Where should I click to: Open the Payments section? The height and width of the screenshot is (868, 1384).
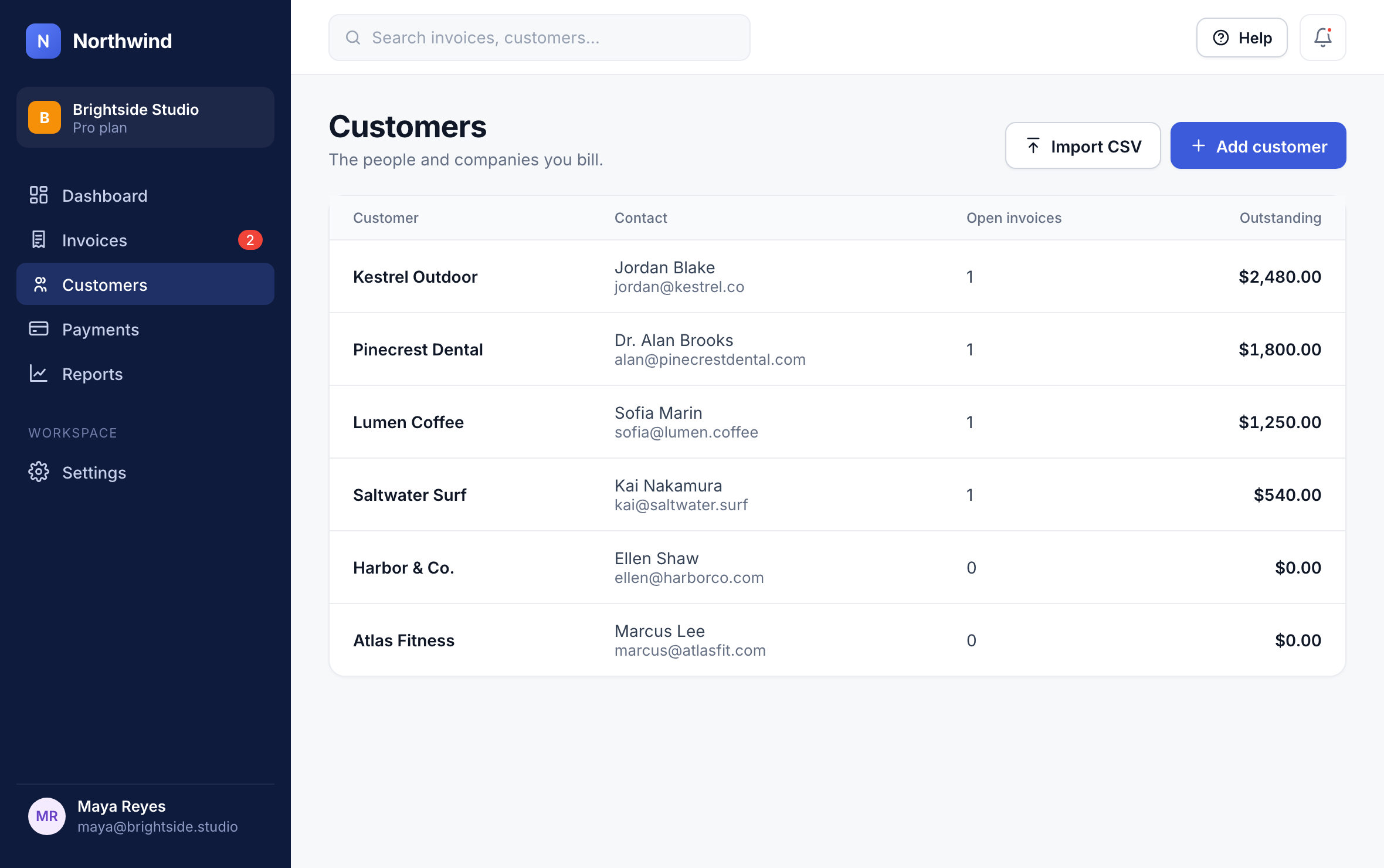[x=145, y=329]
